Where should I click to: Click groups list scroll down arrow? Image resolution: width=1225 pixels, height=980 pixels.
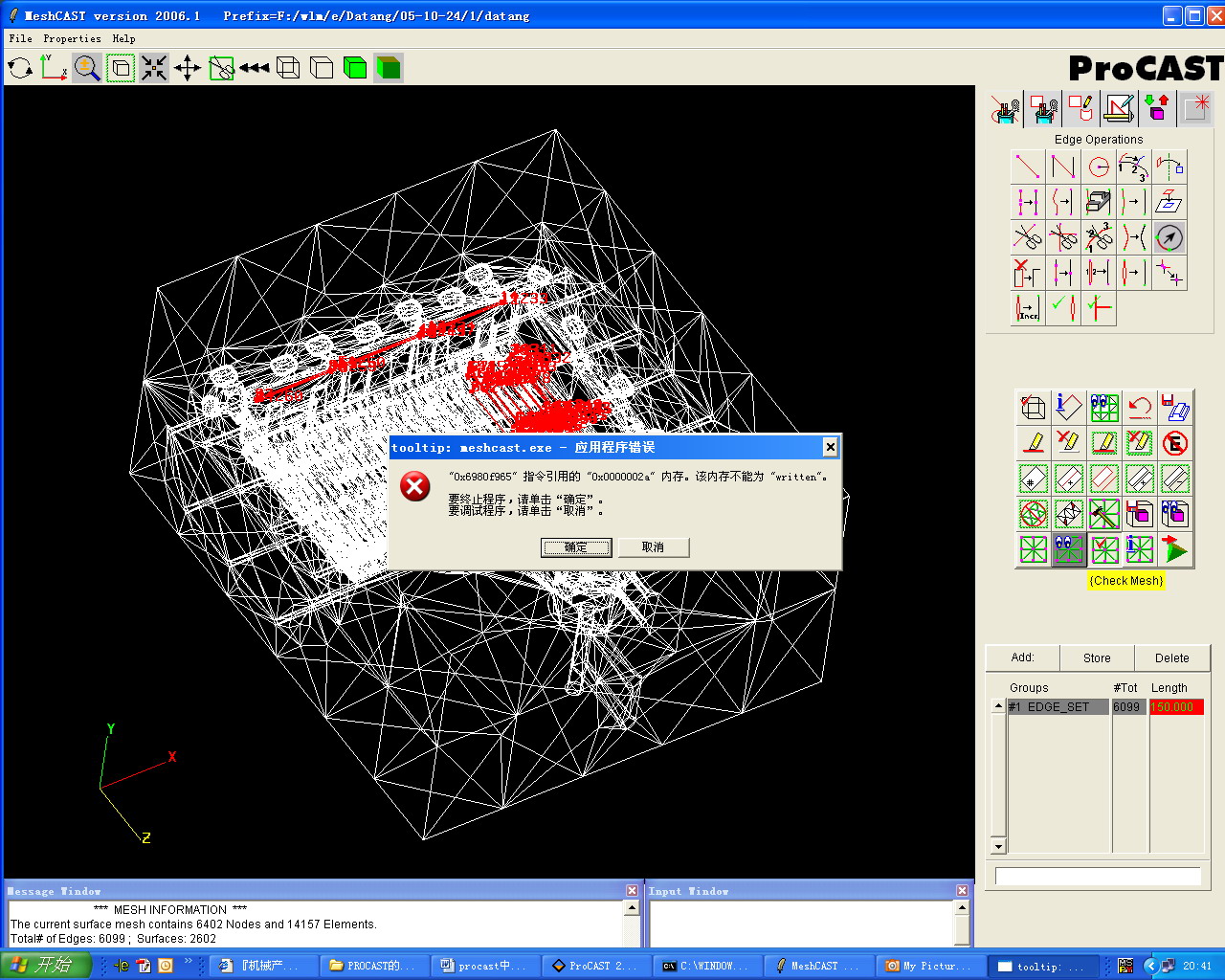pos(998,846)
